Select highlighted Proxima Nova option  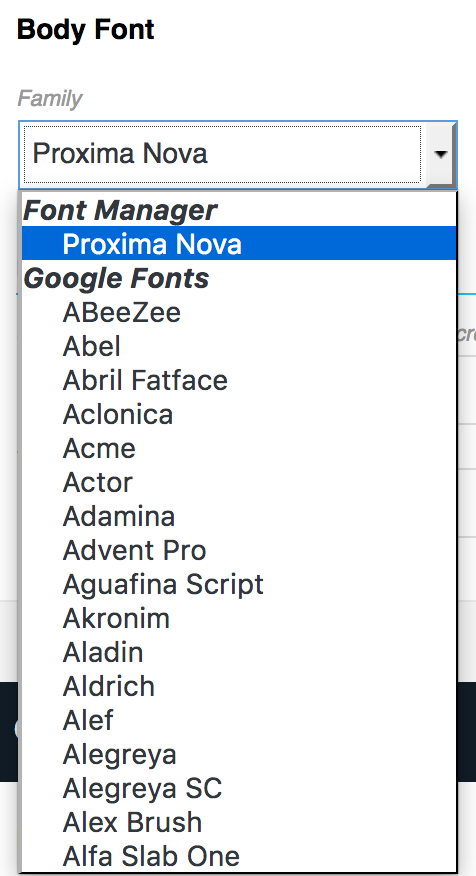(x=239, y=244)
